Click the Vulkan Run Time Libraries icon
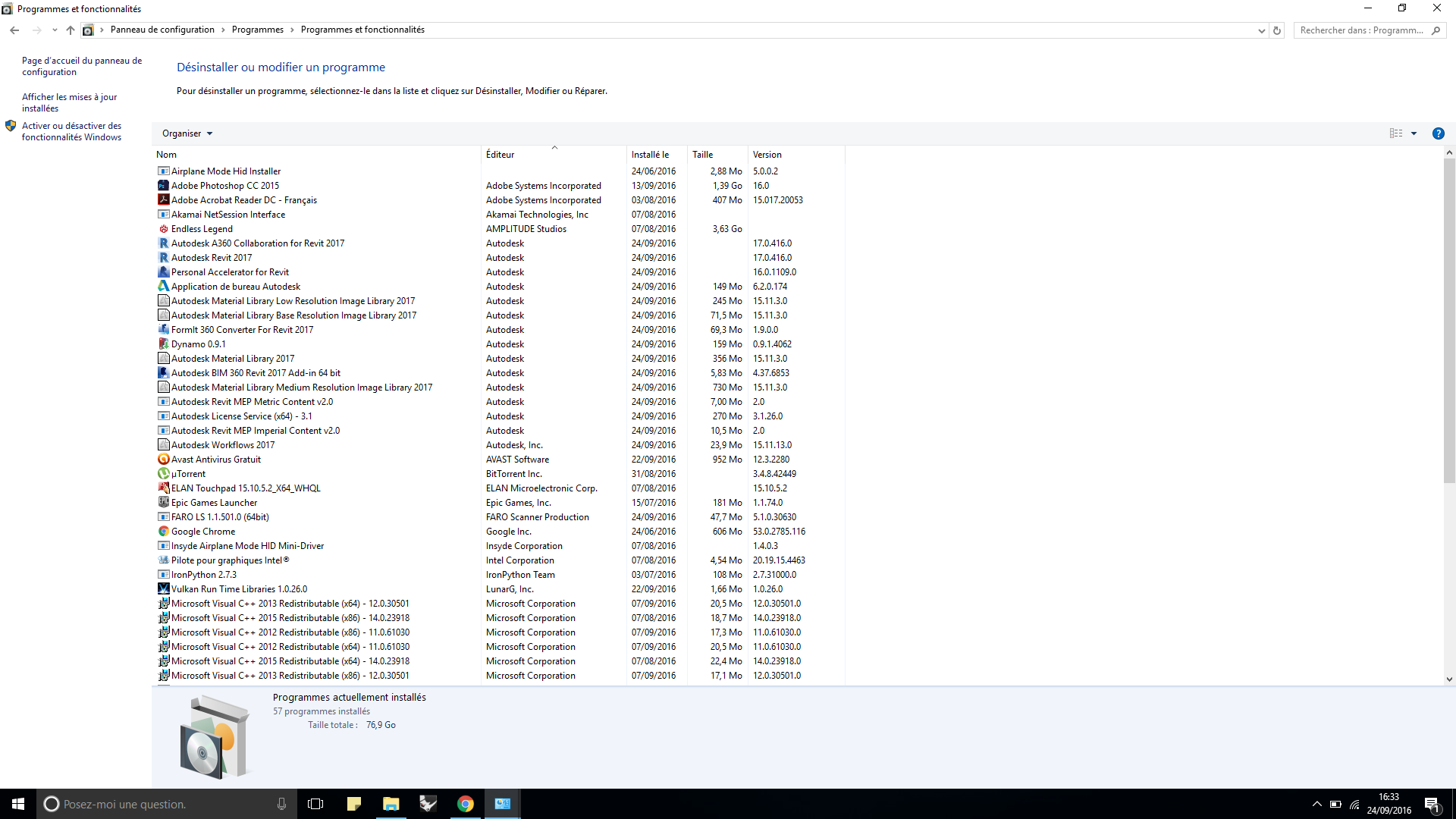Viewport: 1456px width, 819px height. (x=163, y=589)
